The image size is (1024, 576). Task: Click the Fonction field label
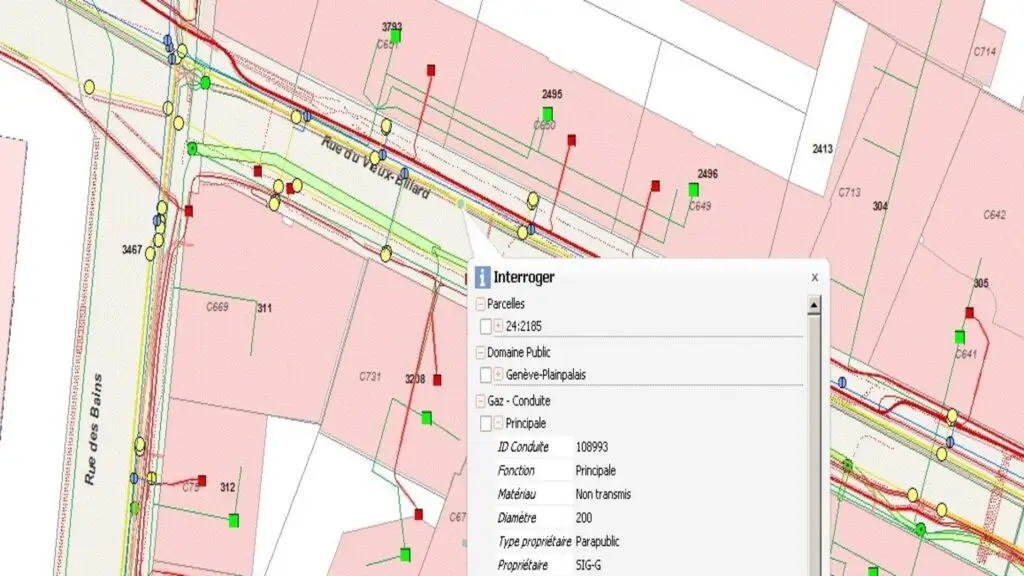click(x=516, y=471)
